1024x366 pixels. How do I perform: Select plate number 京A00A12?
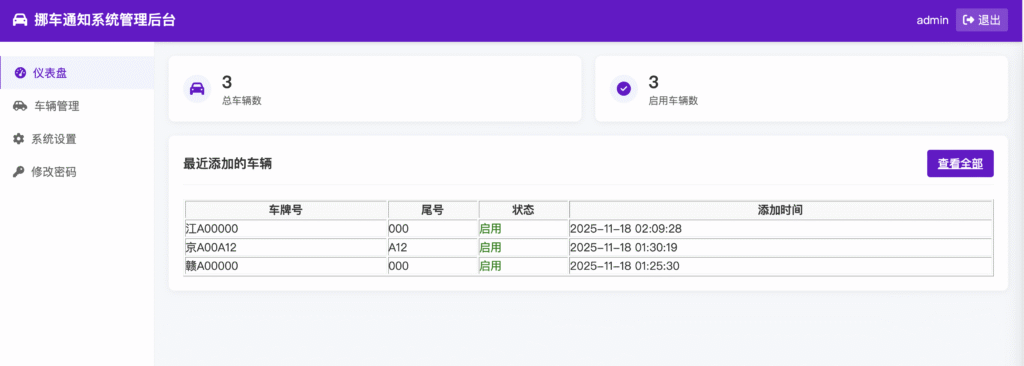click(x=212, y=248)
